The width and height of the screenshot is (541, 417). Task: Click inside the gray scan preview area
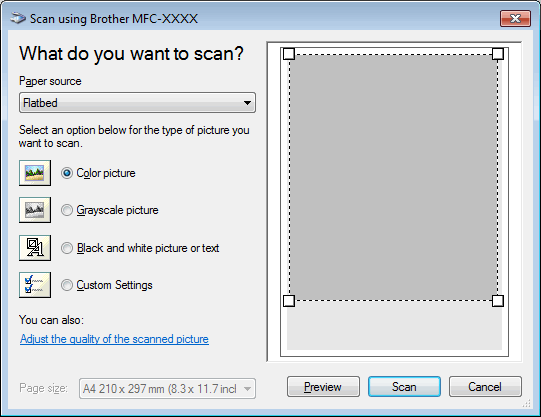[393, 177]
